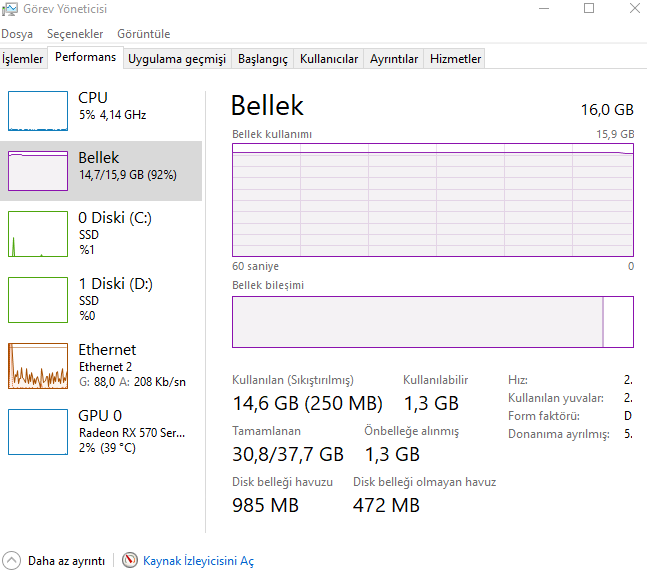Collapse view with Daha az ayrıntı arrow
647x574 pixels.
pyautogui.click(x=11, y=561)
